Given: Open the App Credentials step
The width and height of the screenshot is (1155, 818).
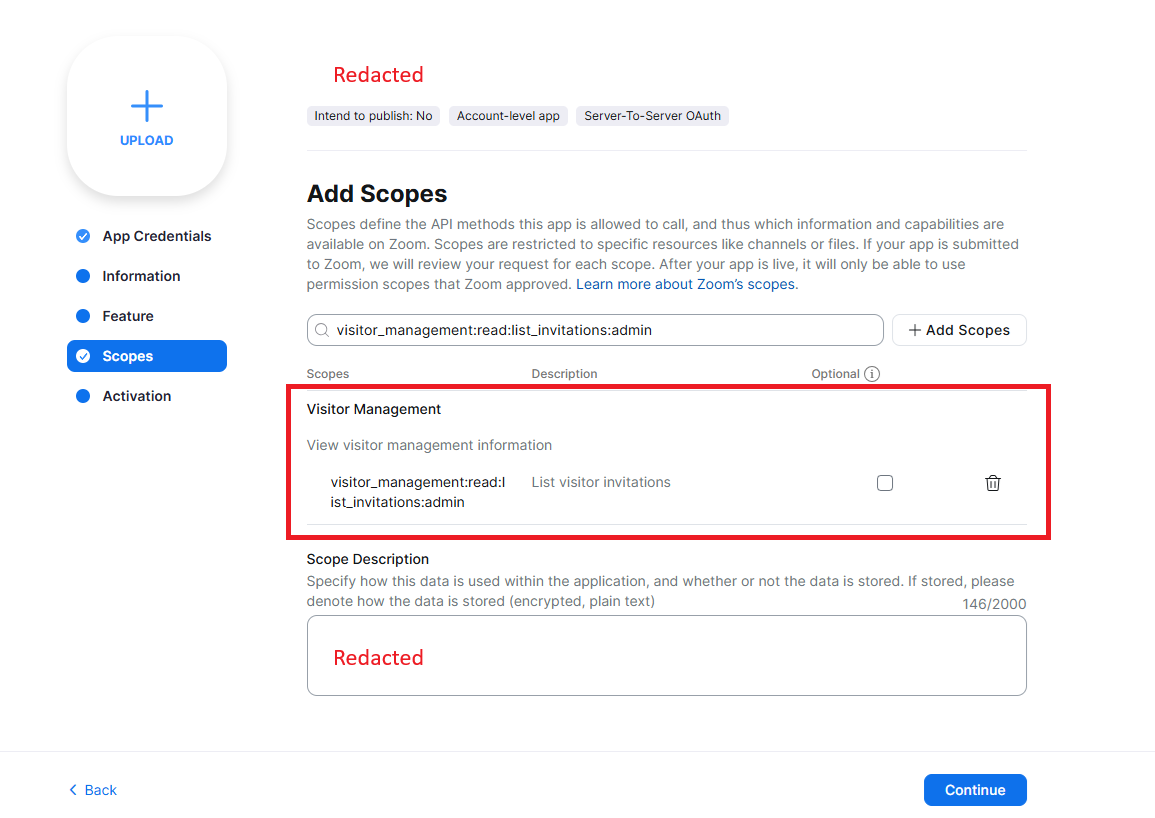Looking at the screenshot, I should tap(157, 236).
